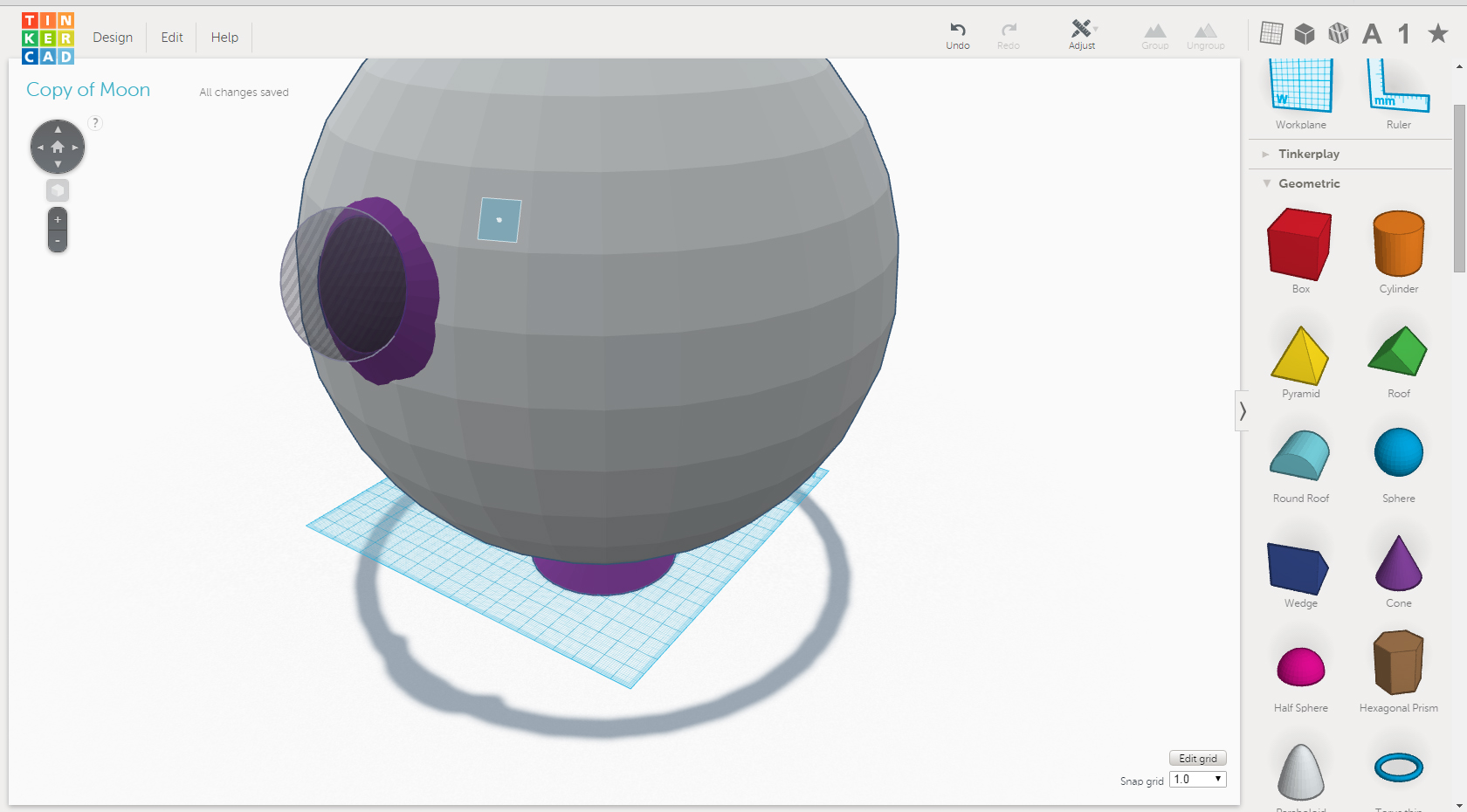Screen dimensions: 1467x812
Task: Pick the Ruler helper
Action: [x=1399, y=86]
